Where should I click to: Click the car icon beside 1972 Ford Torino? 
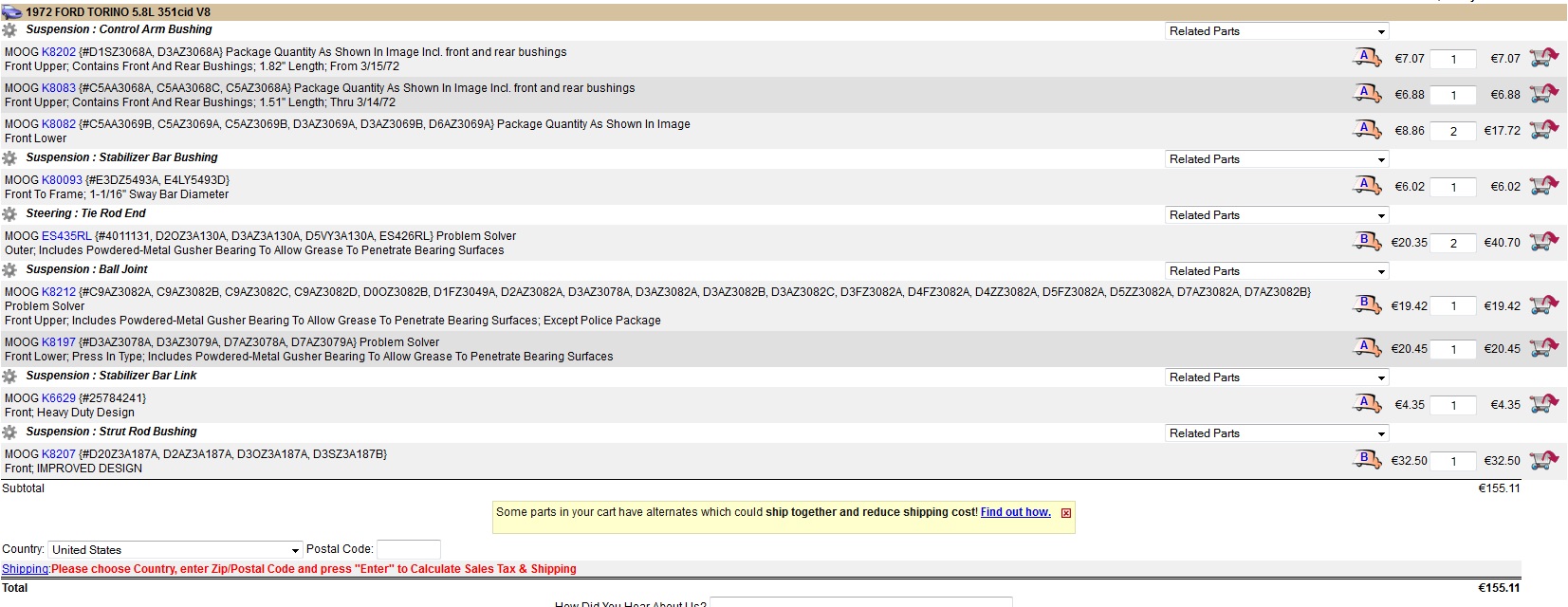coord(11,12)
